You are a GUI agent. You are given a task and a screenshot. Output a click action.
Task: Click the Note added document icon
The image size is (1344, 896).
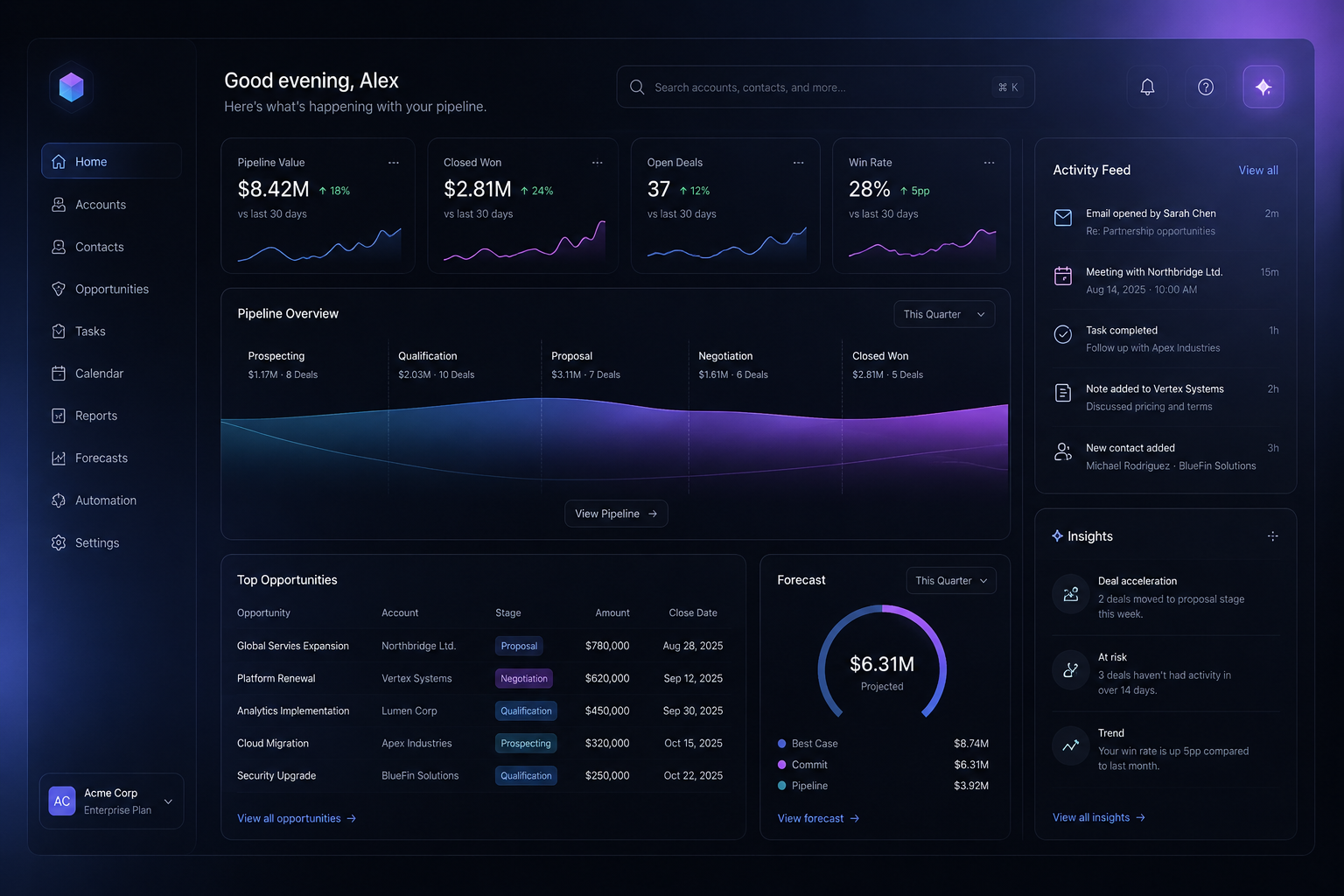pyautogui.click(x=1063, y=393)
